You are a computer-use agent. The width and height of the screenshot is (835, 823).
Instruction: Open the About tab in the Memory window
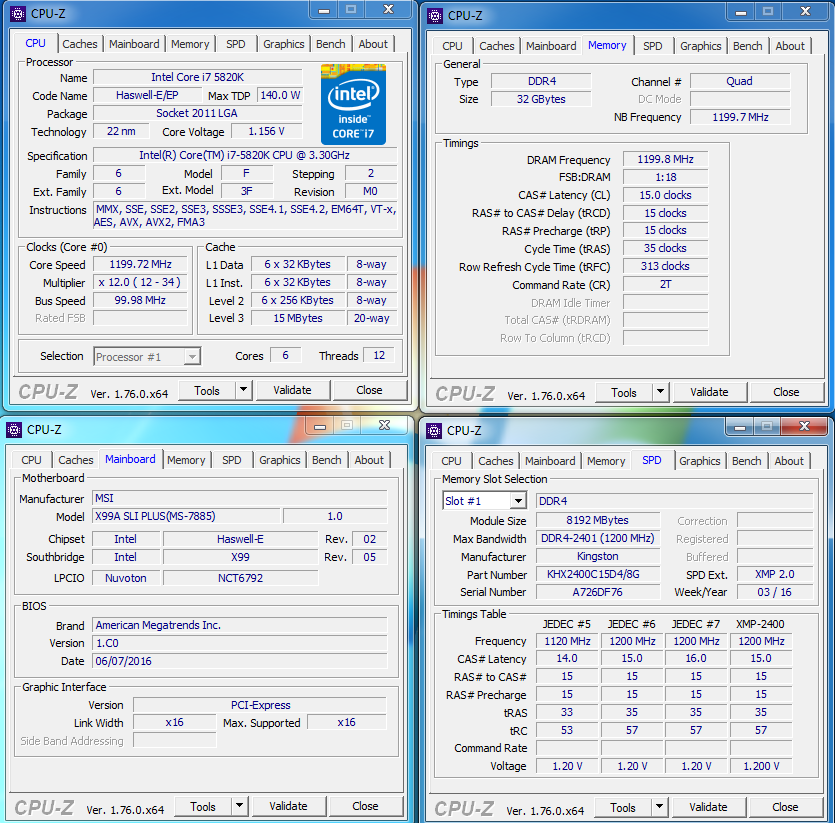pyautogui.click(x=790, y=46)
